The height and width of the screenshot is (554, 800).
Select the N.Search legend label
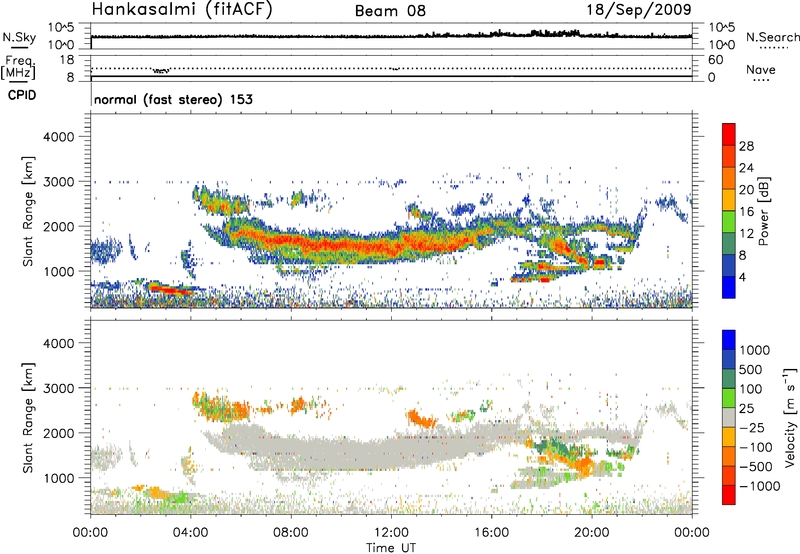[773, 37]
